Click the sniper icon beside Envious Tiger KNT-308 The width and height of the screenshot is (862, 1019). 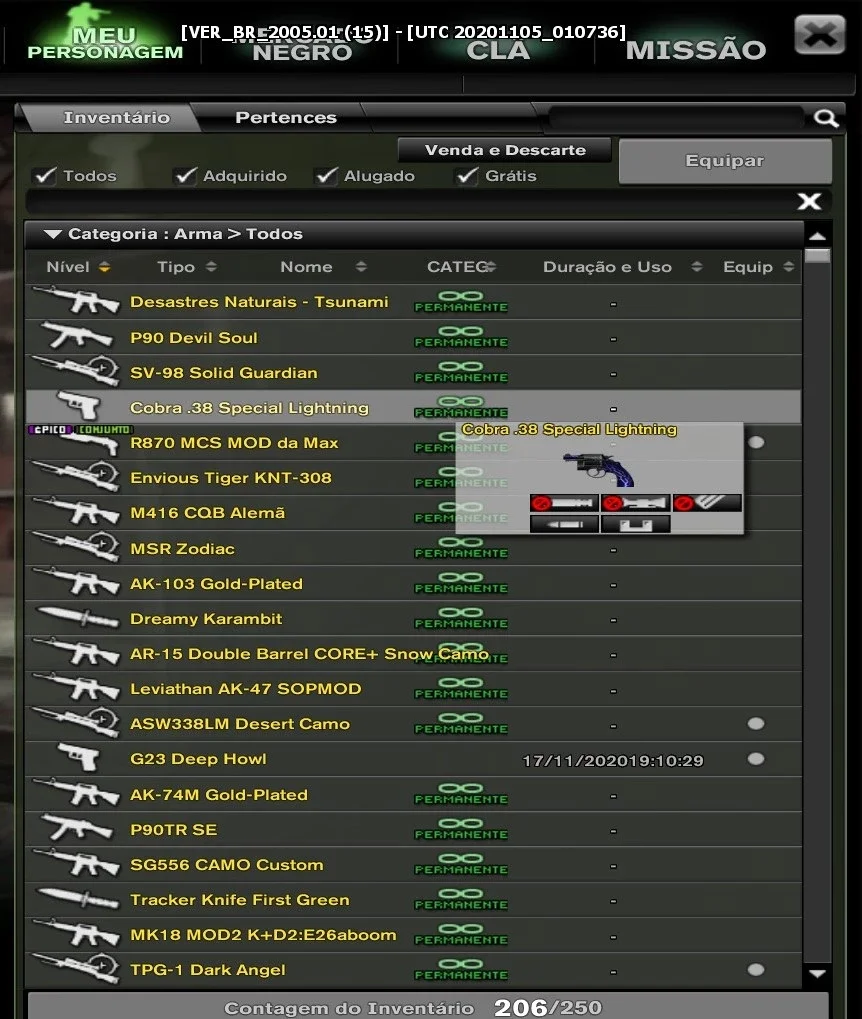(x=76, y=476)
